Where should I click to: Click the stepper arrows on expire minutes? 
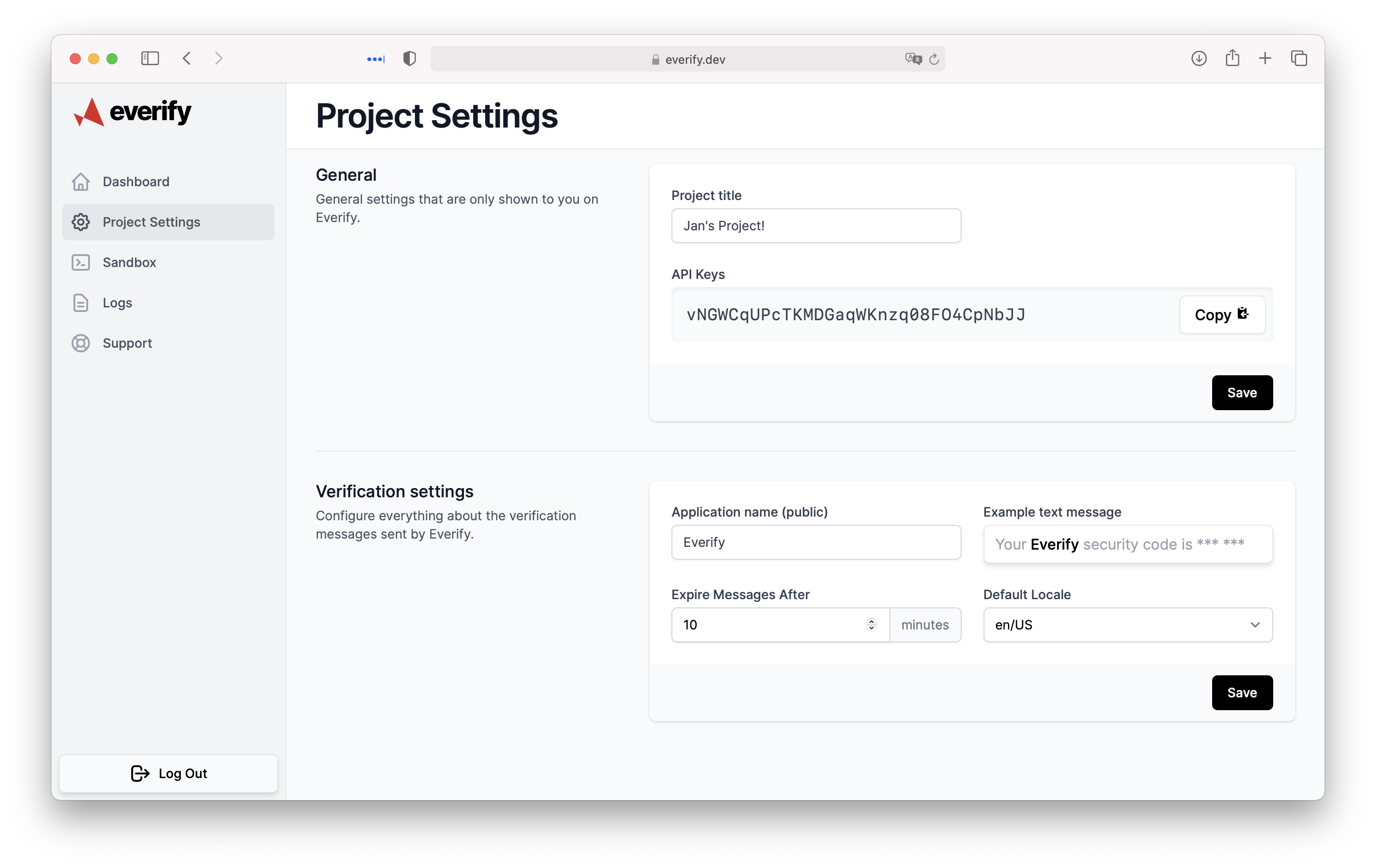(x=872, y=625)
